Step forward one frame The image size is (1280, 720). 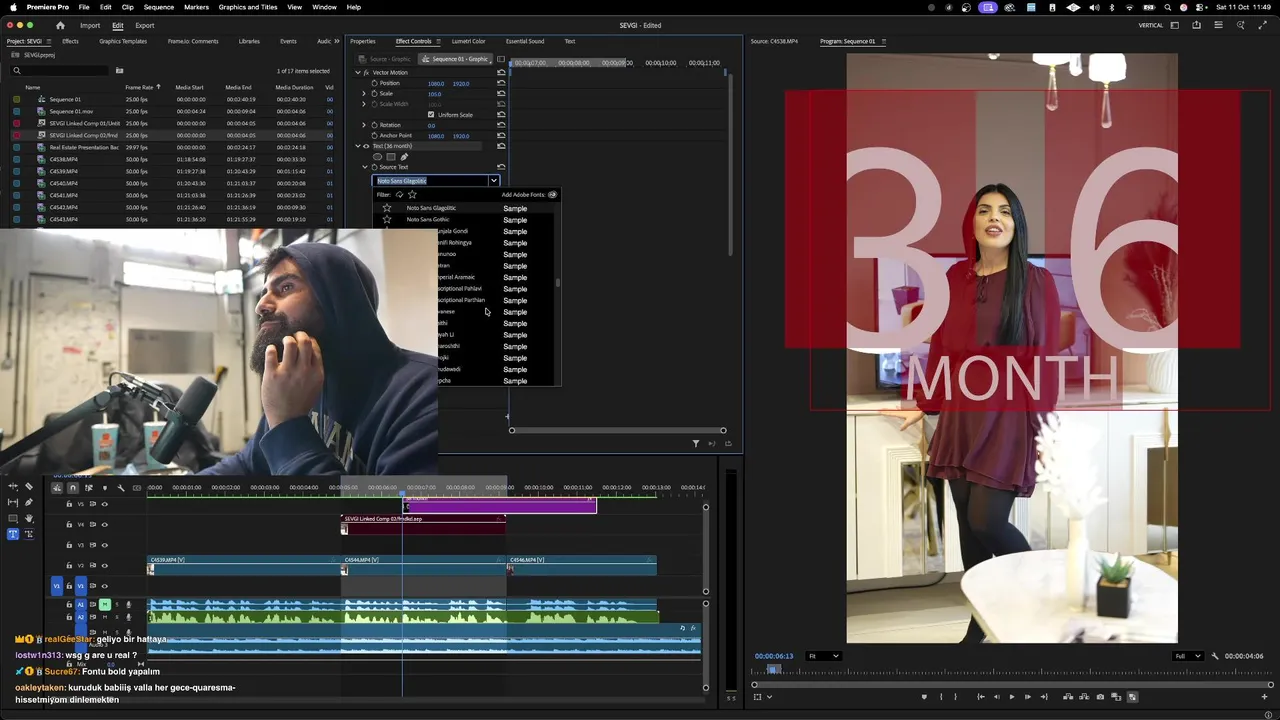pos(1028,697)
